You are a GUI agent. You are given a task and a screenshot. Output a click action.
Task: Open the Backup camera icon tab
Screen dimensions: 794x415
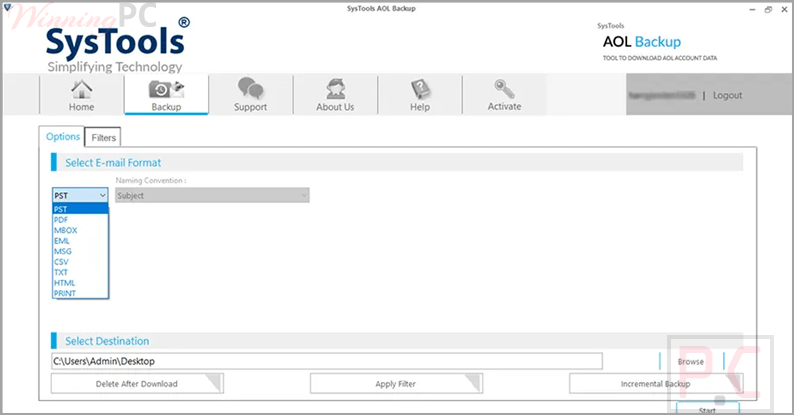(166, 95)
